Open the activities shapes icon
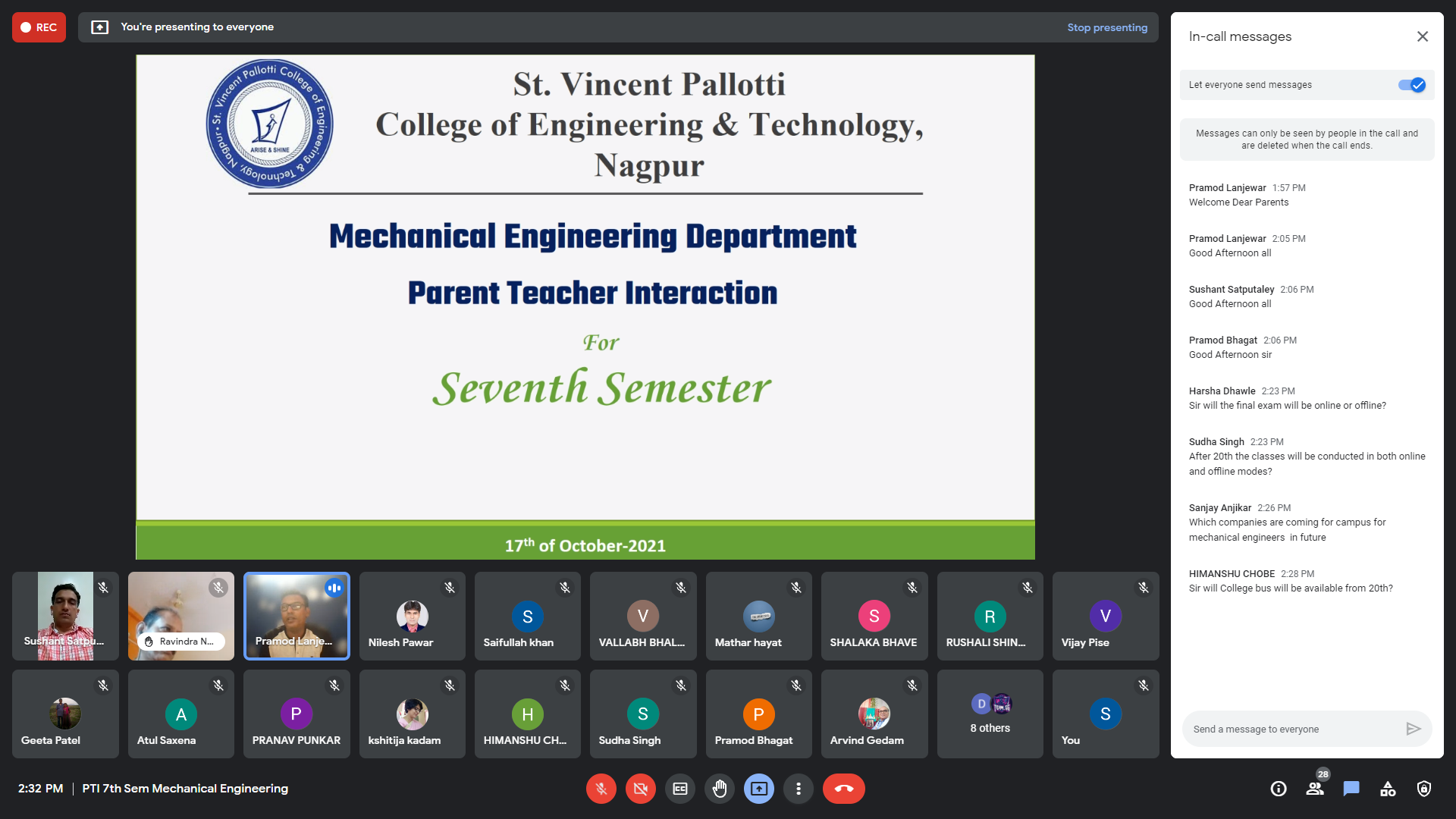The width and height of the screenshot is (1456, 819). [1388, 789]
